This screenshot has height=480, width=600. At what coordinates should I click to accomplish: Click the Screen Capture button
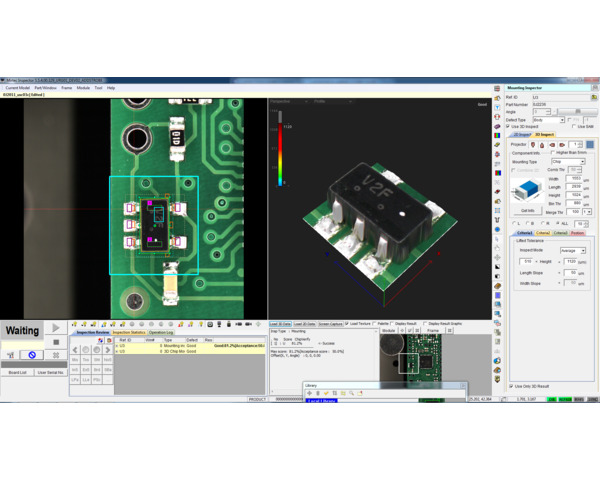[x=329, y=324]
